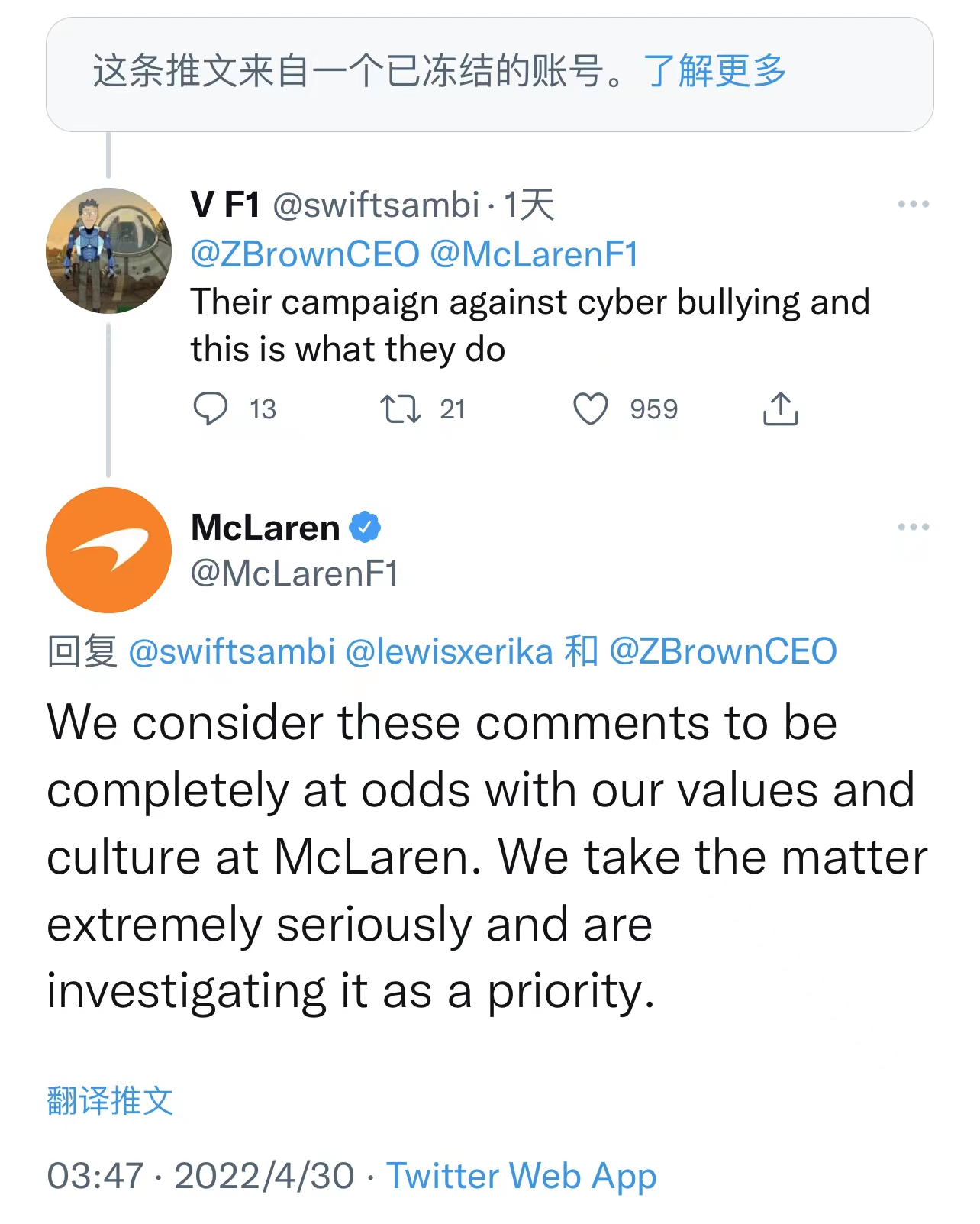The height and width of the screenshot is (1224, 980).
Task: Click the McLaren display name
Action: pyautogui.click(x=265, y=528)
